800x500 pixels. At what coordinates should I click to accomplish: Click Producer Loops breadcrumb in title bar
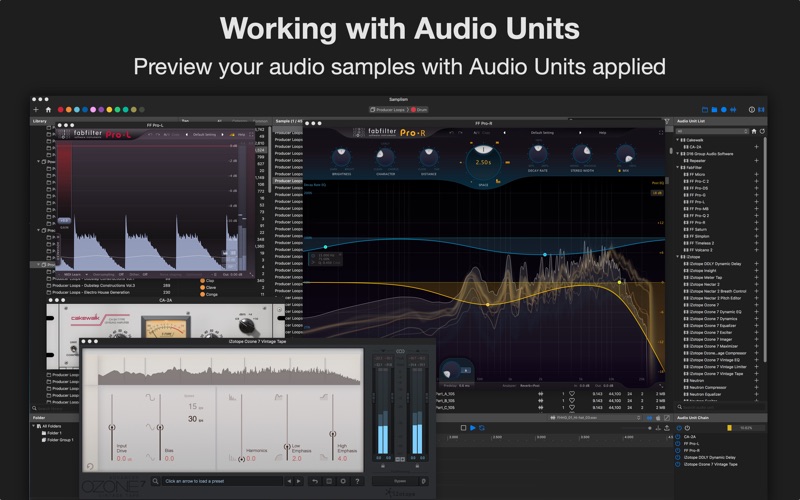tap(388, 110)
